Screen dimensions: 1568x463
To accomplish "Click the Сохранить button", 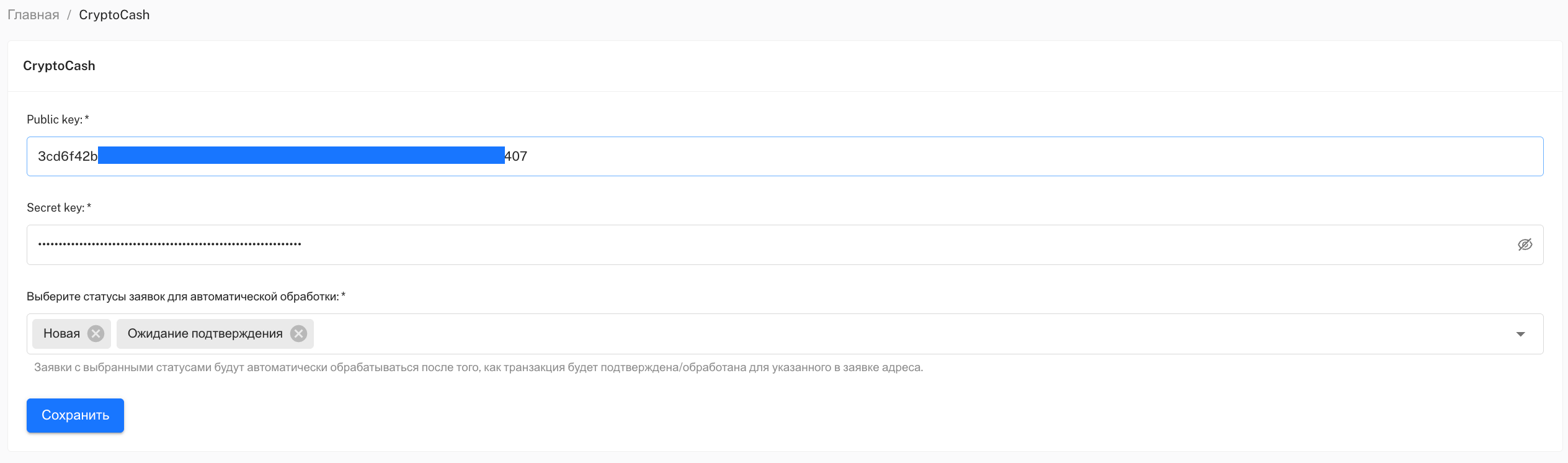I will [x=75, y=415].
